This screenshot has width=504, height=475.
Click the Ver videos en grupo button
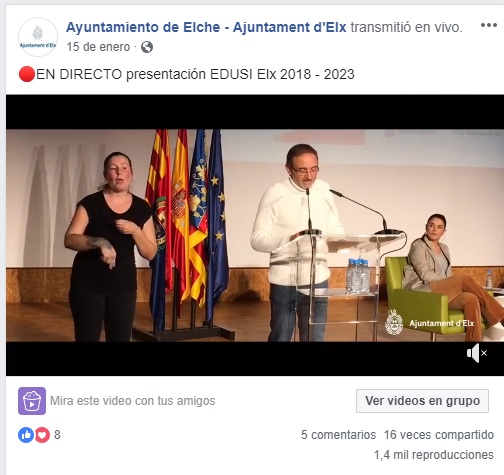pos(422,401)
